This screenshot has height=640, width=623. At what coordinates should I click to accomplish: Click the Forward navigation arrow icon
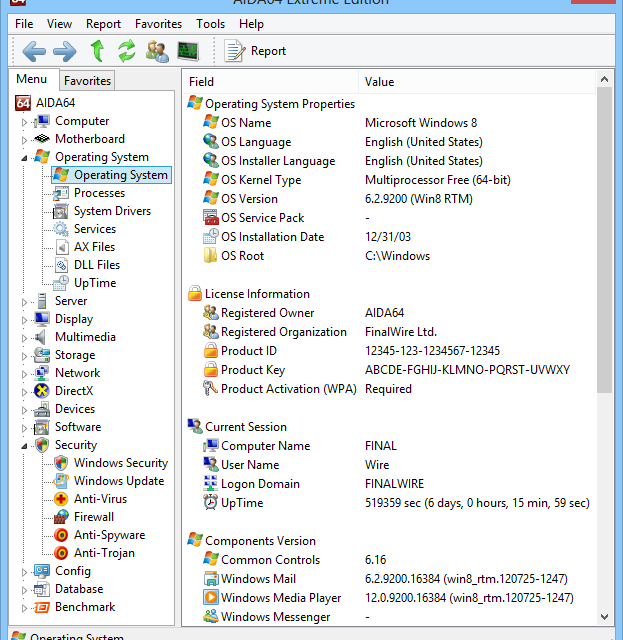coord(65,51)
